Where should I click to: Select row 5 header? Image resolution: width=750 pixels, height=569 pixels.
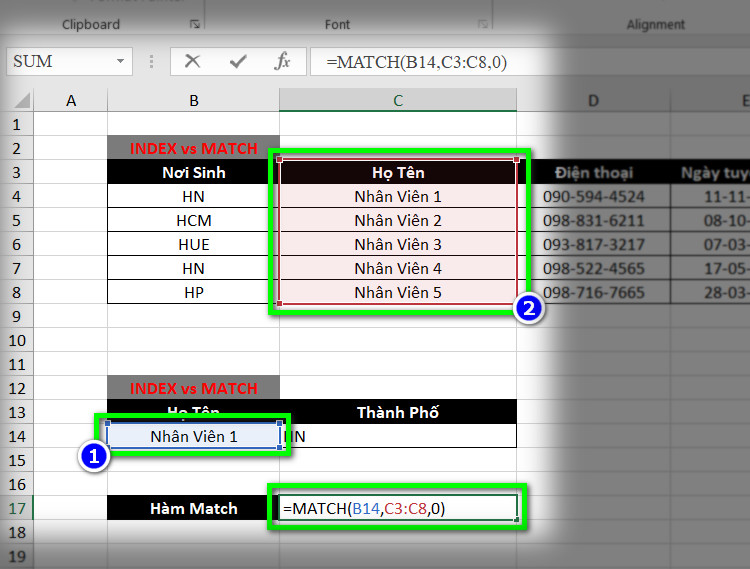(x=17, y=220)
